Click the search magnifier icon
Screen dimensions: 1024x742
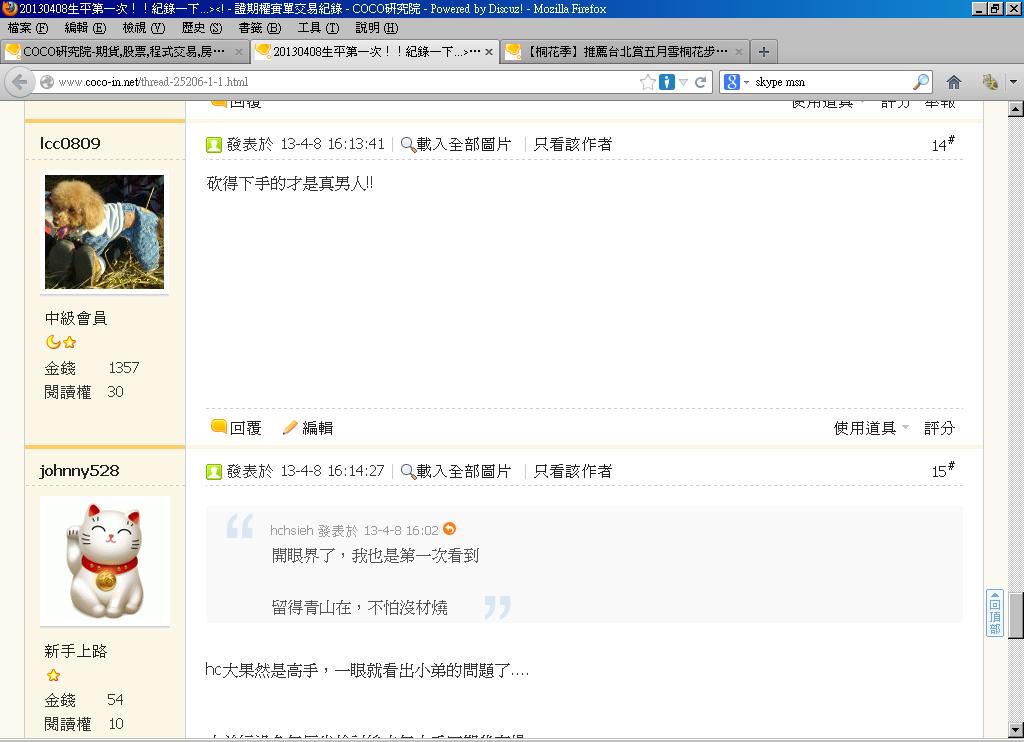click(920, 82)
